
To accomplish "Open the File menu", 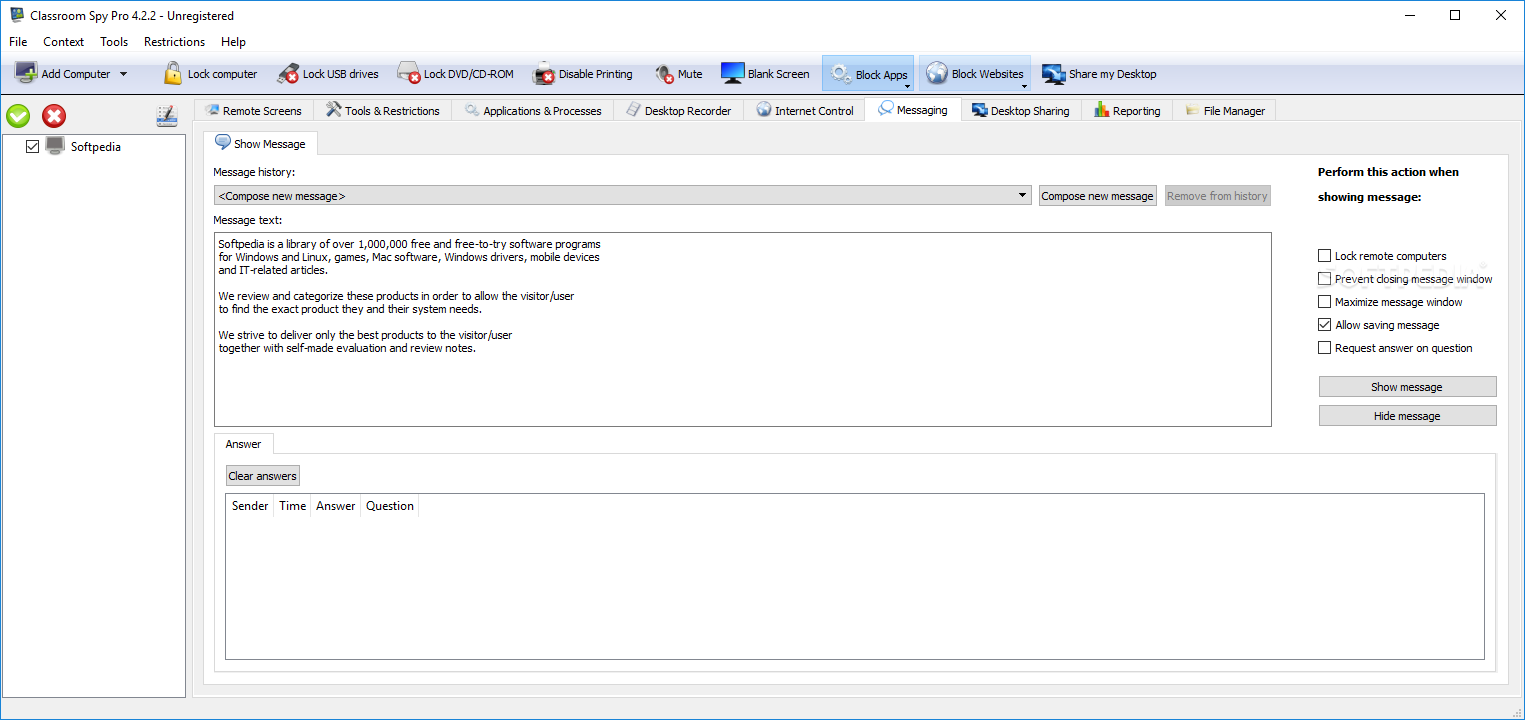I will tap(18, 42).
